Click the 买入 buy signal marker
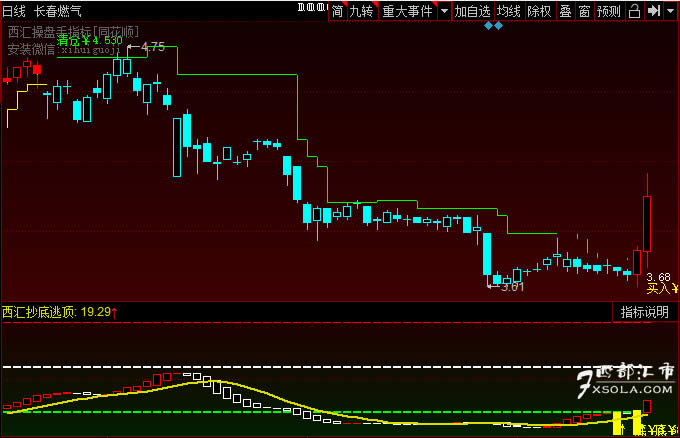 (x=656, y=288)
